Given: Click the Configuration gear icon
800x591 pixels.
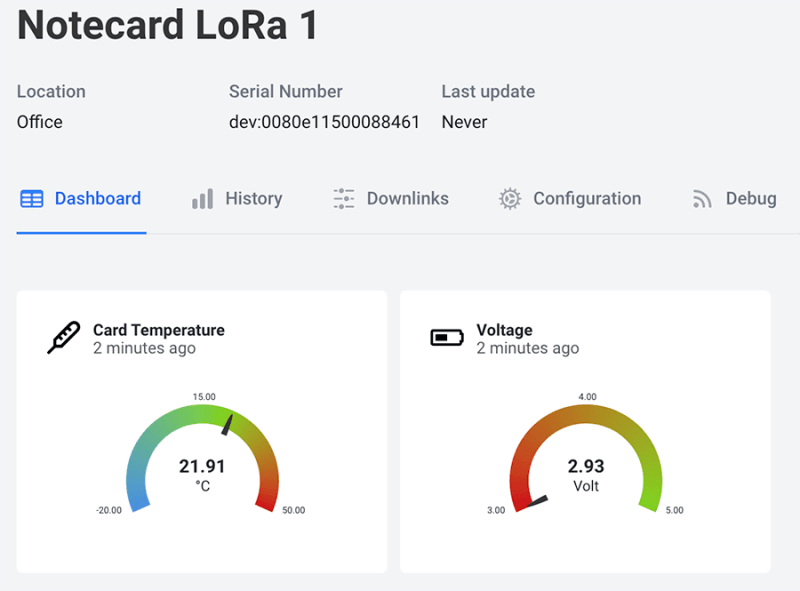Looking at the screenshot, I should coord(509,199).
